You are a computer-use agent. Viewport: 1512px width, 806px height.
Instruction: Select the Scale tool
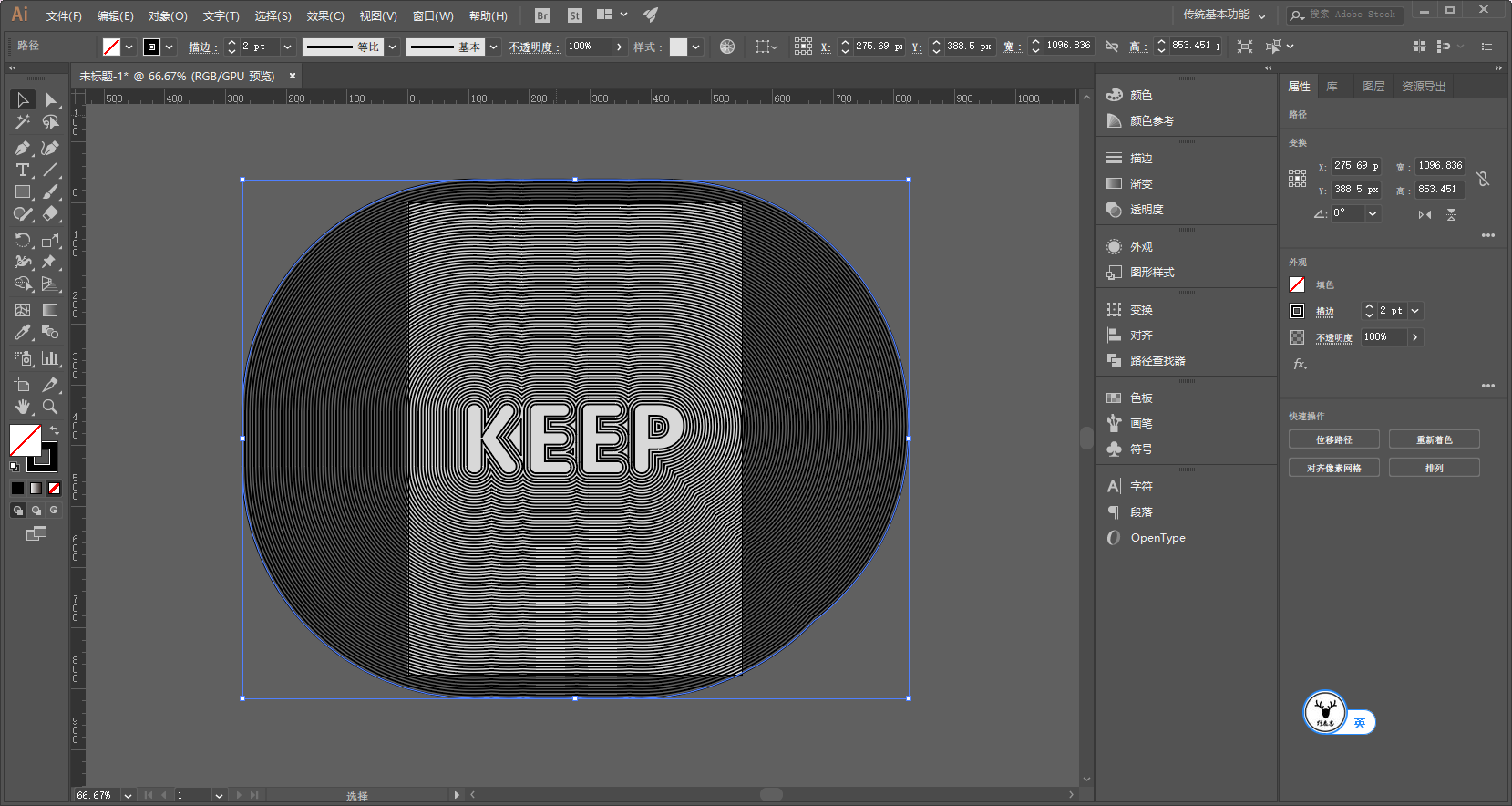pyautogui.click(x=50, y=240)
